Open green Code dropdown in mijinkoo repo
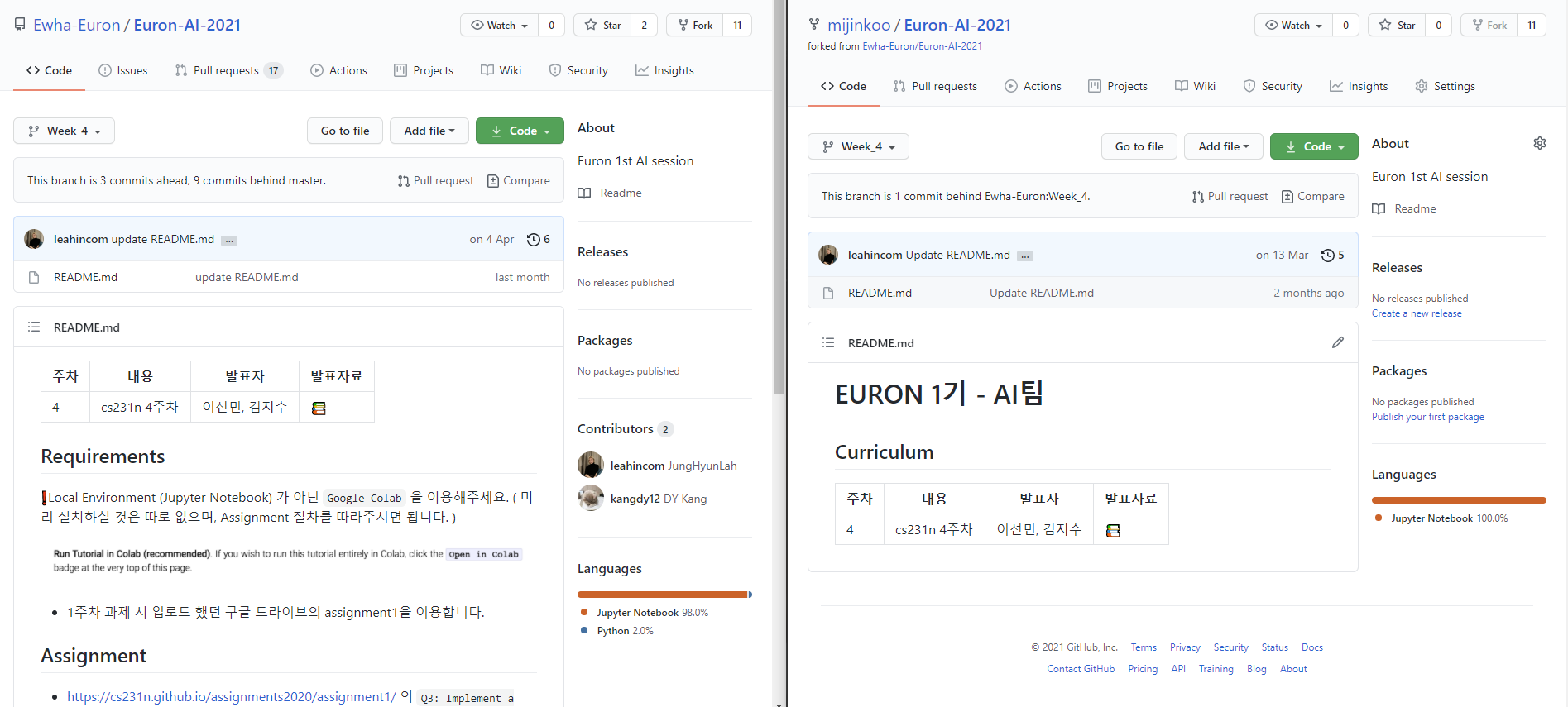1568x707 pixels. click(x=1314, y=146)
